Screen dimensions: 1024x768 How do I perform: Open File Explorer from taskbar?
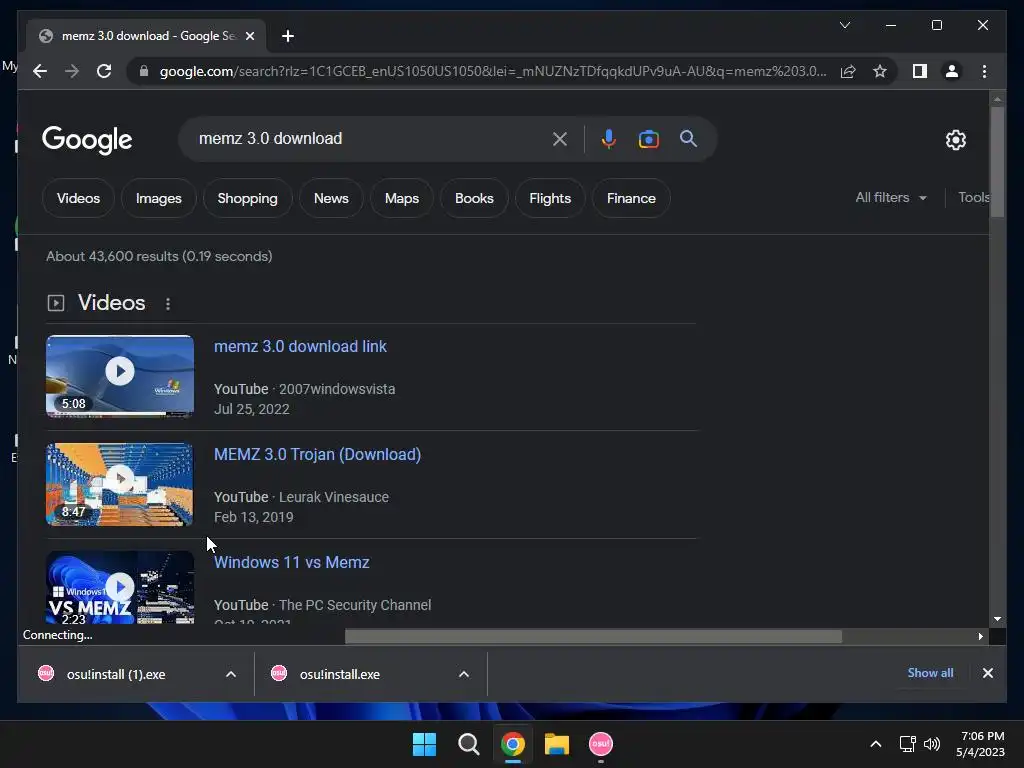click(x=556, y=744)
